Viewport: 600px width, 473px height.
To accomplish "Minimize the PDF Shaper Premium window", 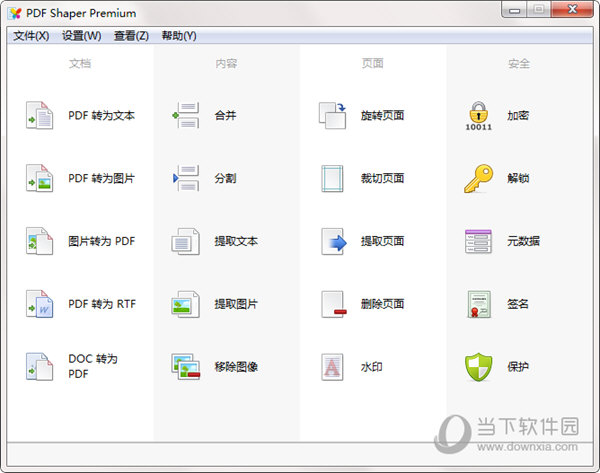I will coord(514,10).
